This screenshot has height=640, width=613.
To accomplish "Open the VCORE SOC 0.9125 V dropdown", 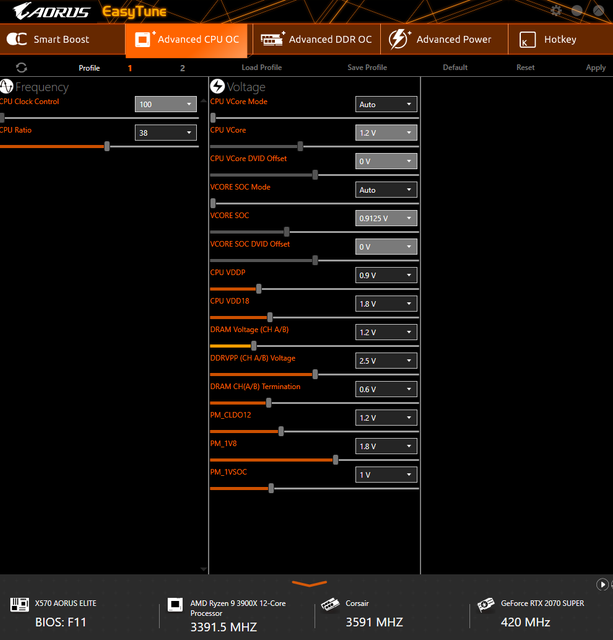I will click(386, 218).
